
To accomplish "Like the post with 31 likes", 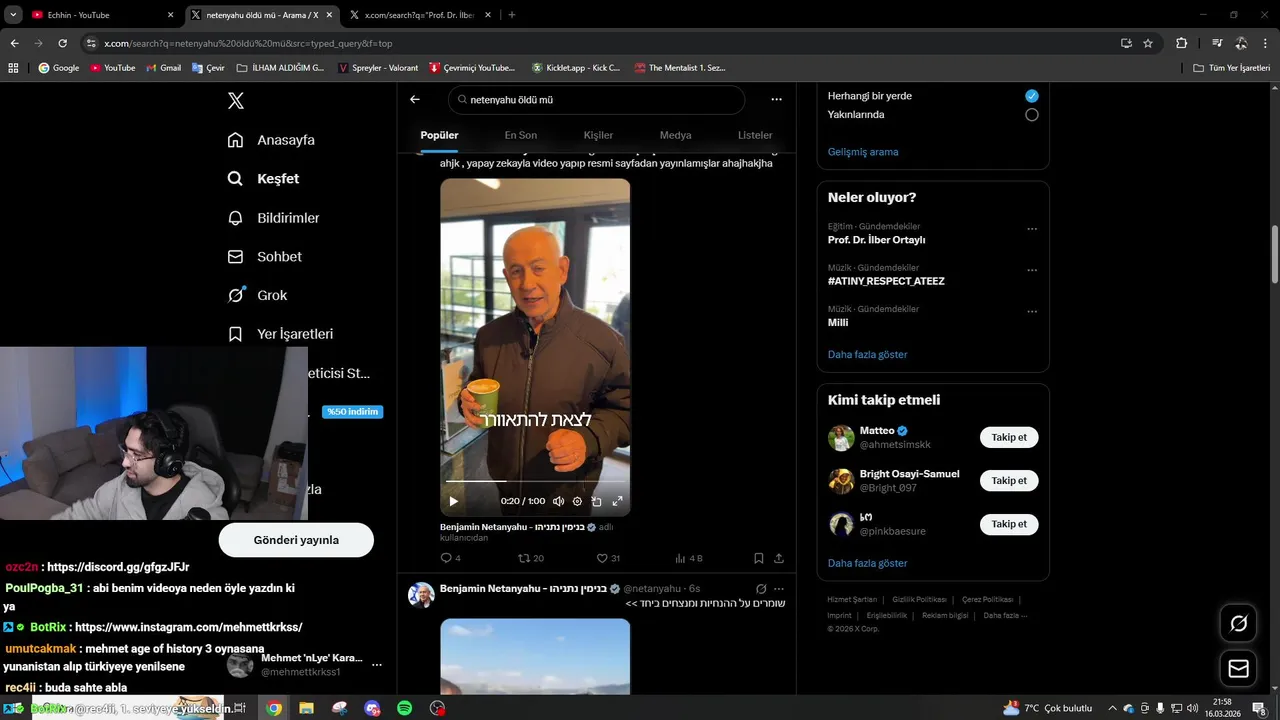I will click(x=608, y=558).
